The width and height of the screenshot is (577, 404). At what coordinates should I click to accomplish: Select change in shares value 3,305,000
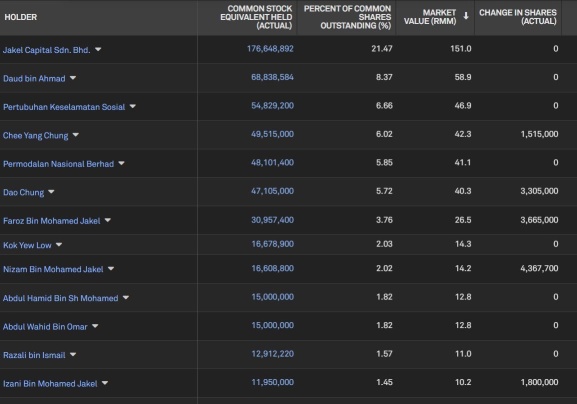(x=539, y=191)
